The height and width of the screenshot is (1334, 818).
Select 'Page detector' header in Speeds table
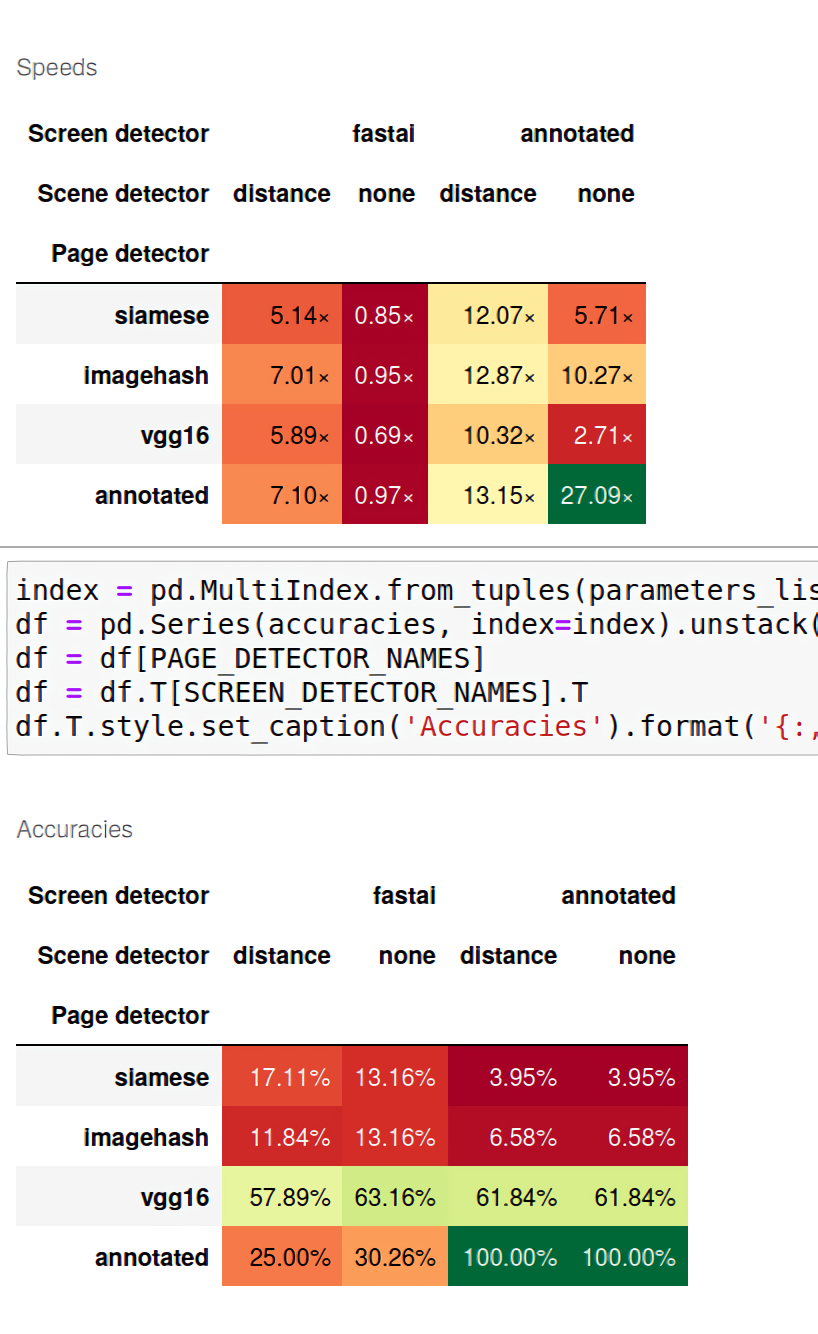click(x=131, y=254)
